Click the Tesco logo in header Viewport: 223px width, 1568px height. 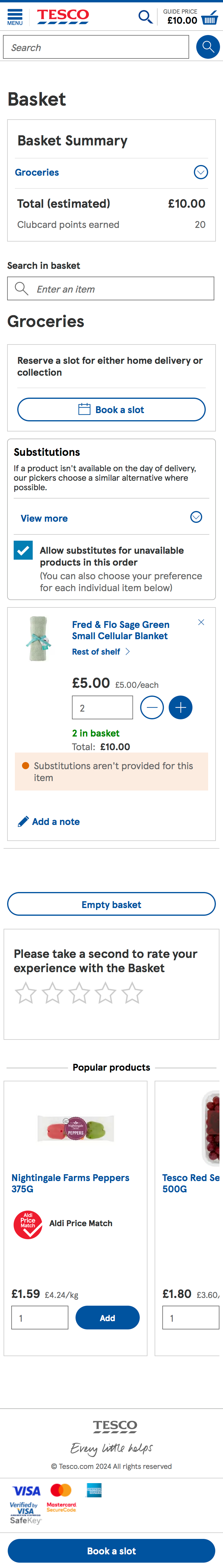pyautogui.click(x=63, y=16)
